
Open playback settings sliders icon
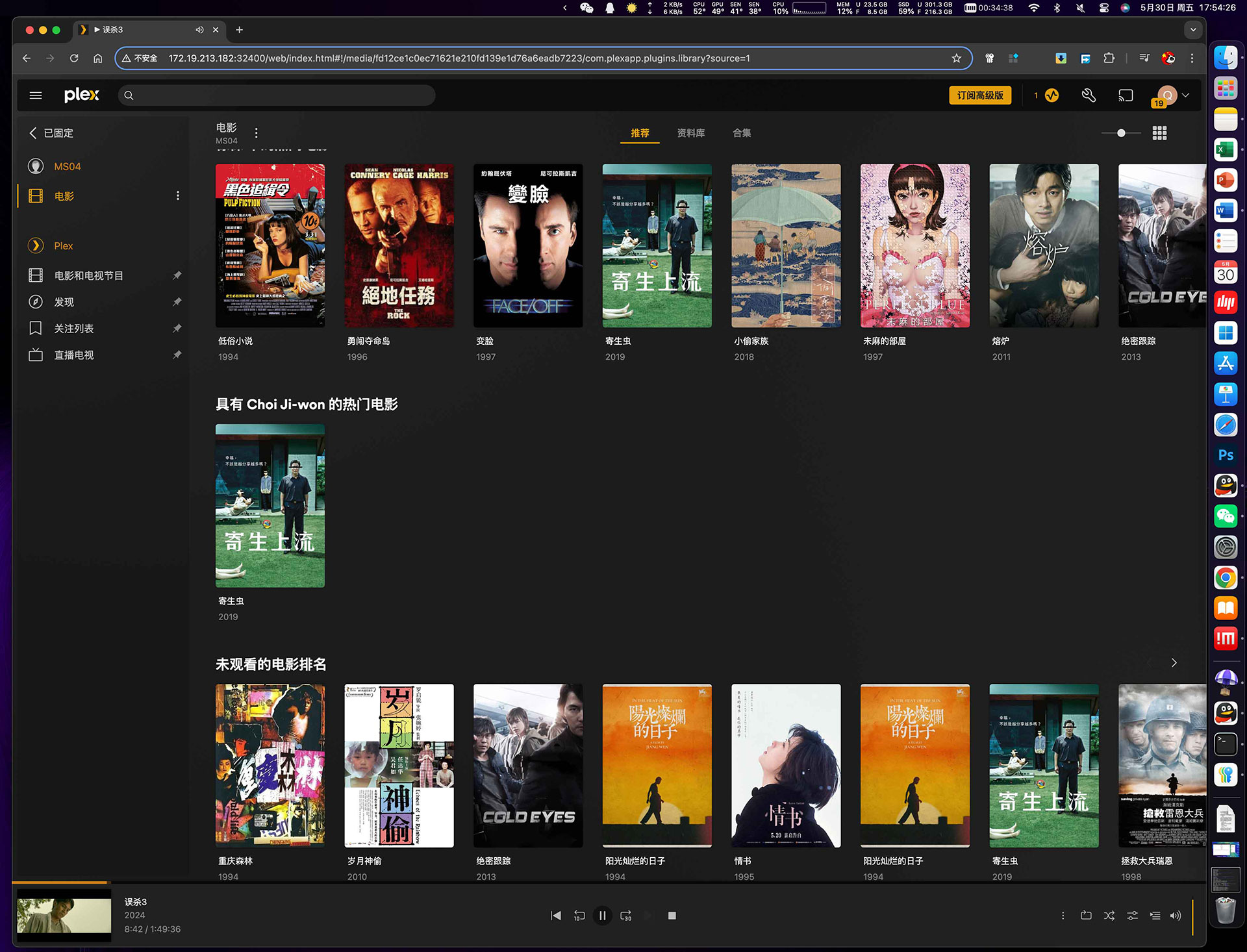pyautogui.click(x=1132, y=916)
